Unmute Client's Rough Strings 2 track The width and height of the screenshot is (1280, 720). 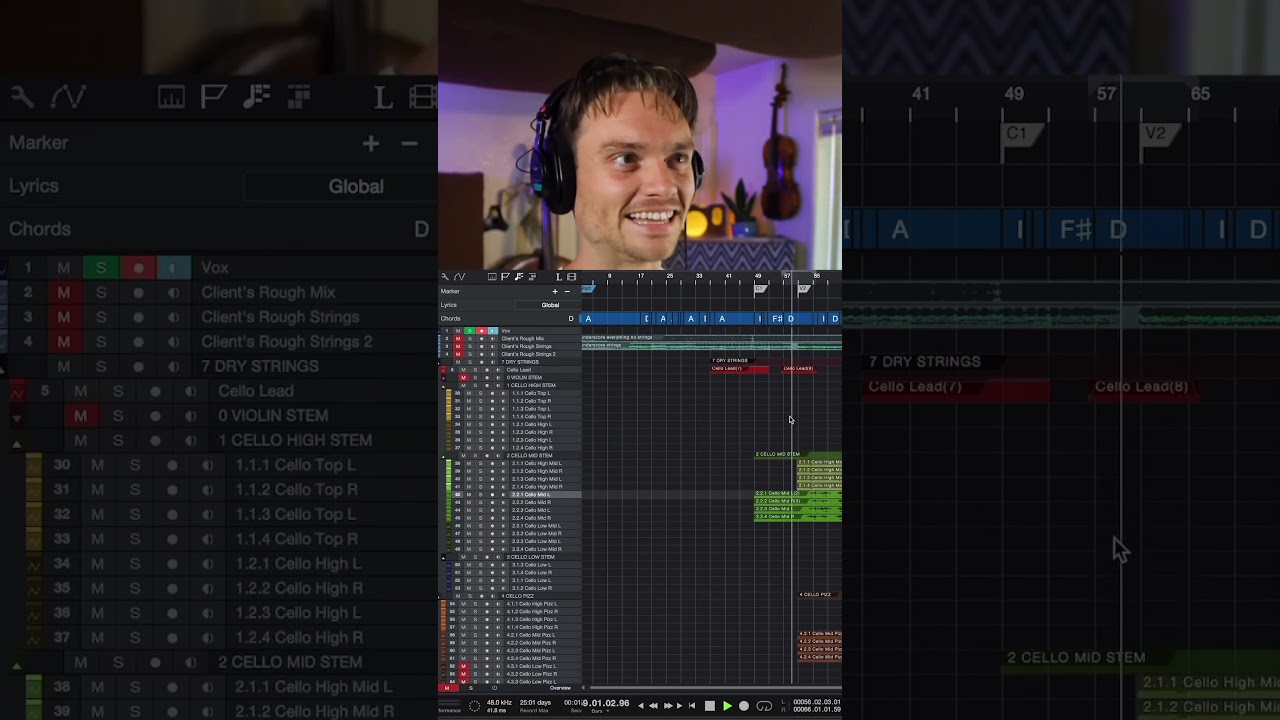[x=458, y=354]
